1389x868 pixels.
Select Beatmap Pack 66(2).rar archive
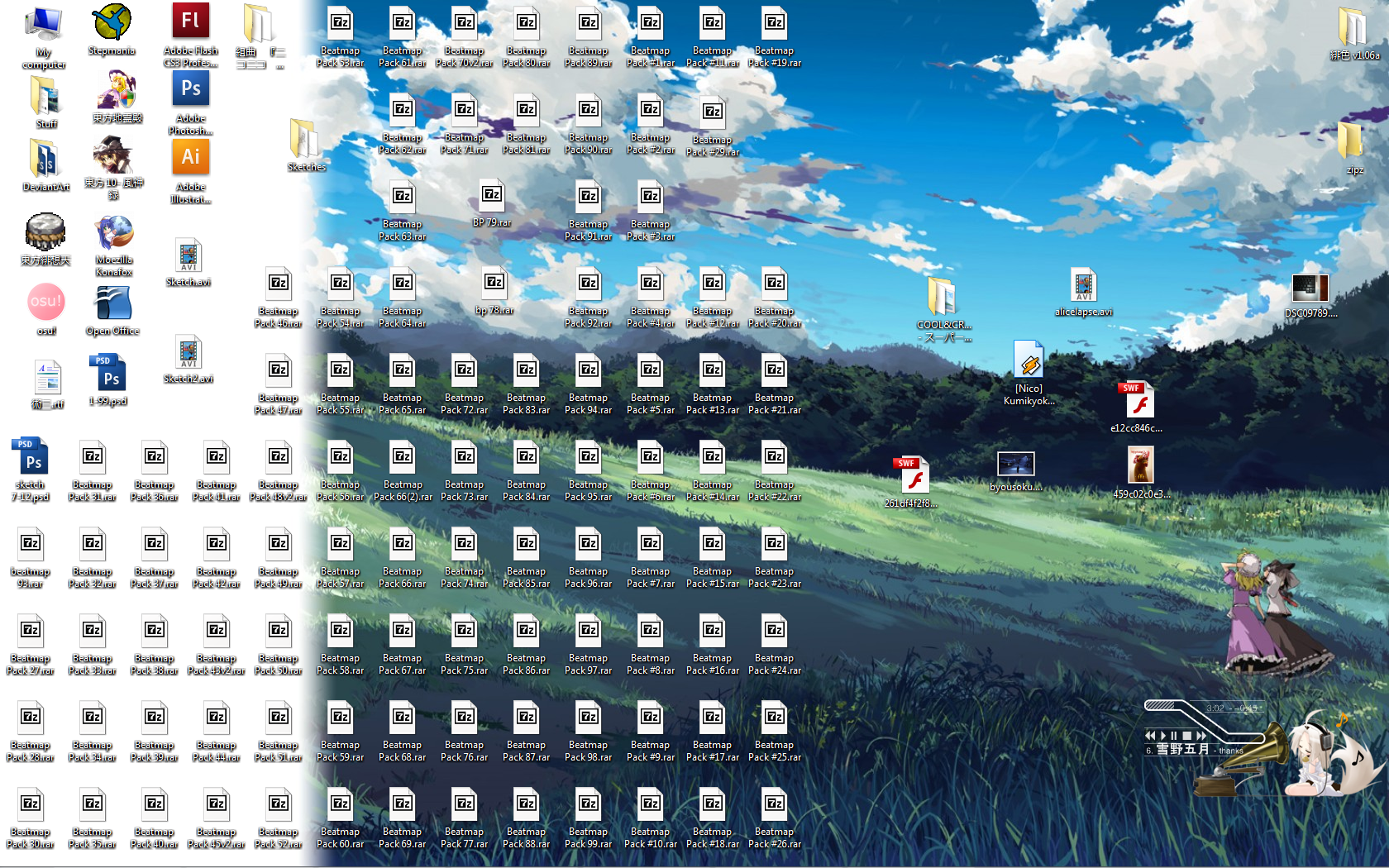[403, 471]
